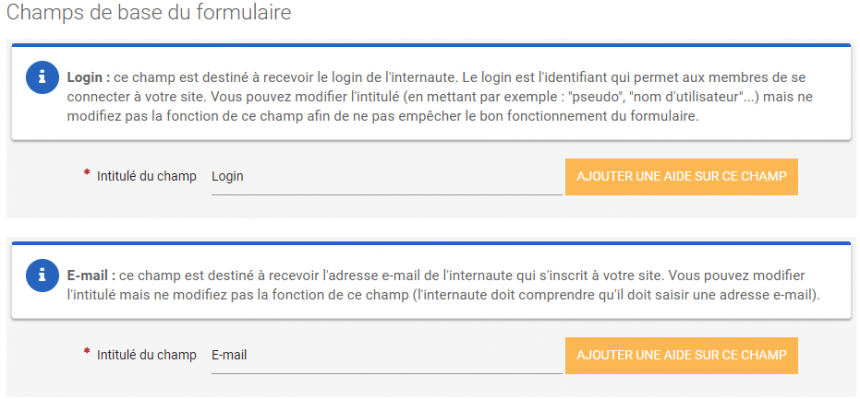
Task: Click the underline of the Login input field
Action: click(x=387, y=194)
